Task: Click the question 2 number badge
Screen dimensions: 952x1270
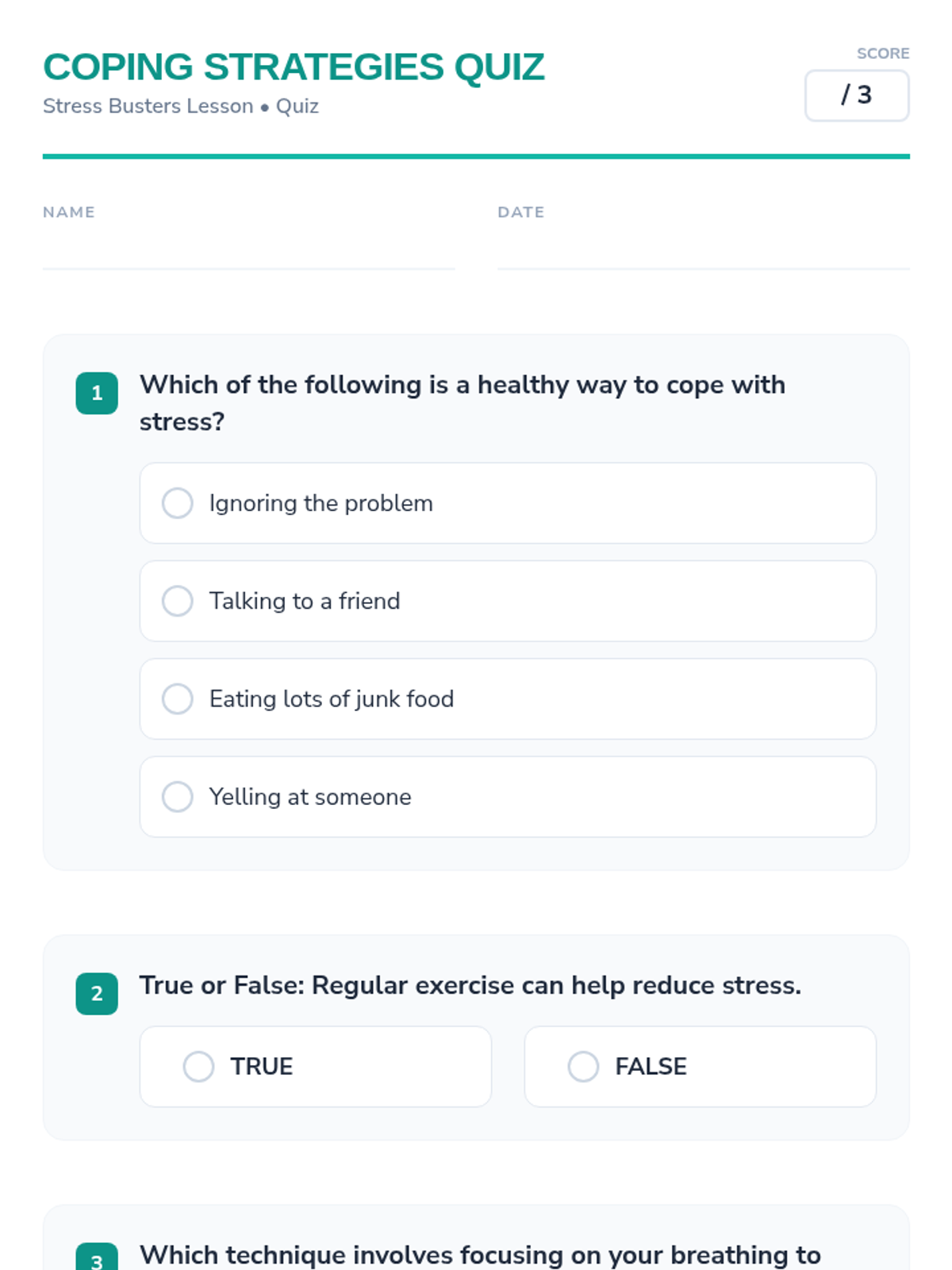Action: [97, 994]
